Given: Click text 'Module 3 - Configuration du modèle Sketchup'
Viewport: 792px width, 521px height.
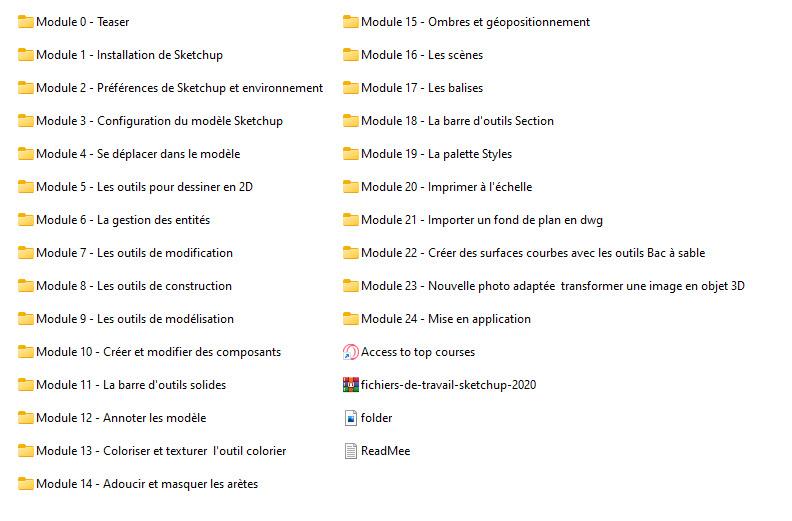Looking at the screenshot, I should pos(159,121).
